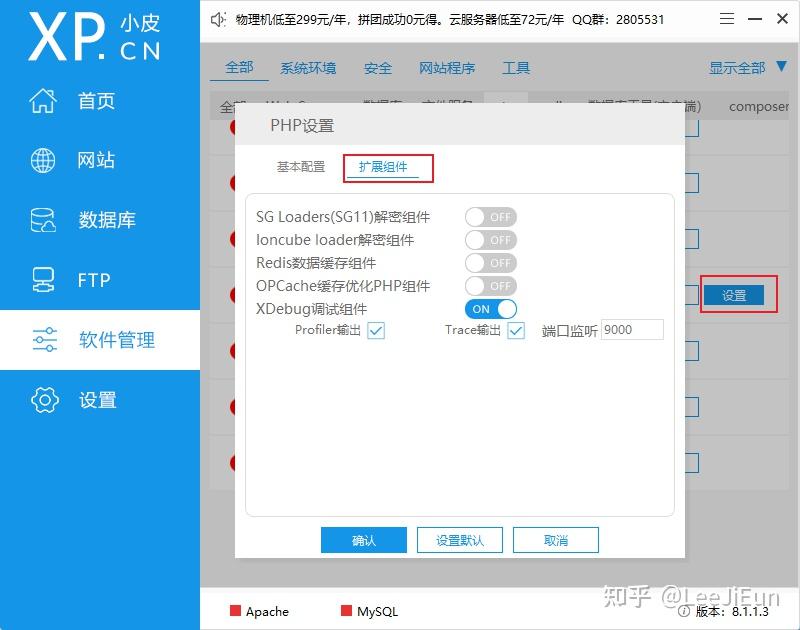This screenshot has height=630, width=800.
Task: Open the 网站 globe icon
Action: click(x=43, y=160)
